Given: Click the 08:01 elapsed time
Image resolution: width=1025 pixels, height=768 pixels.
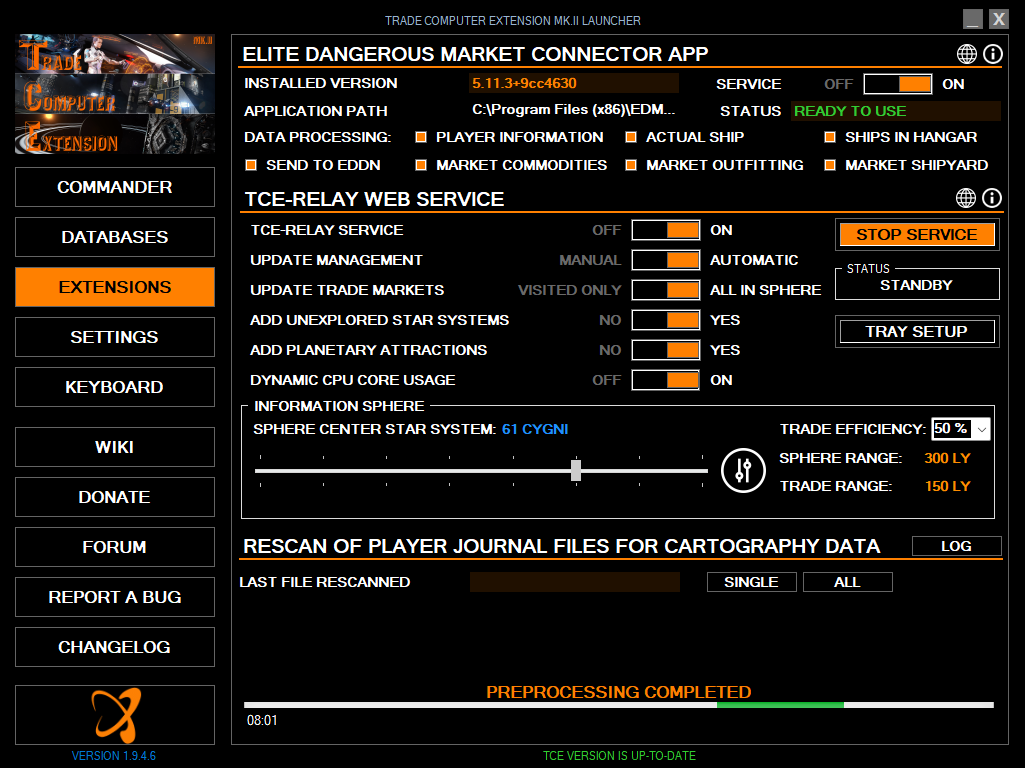Looking at the screenshot, I should tap(262, 720).
